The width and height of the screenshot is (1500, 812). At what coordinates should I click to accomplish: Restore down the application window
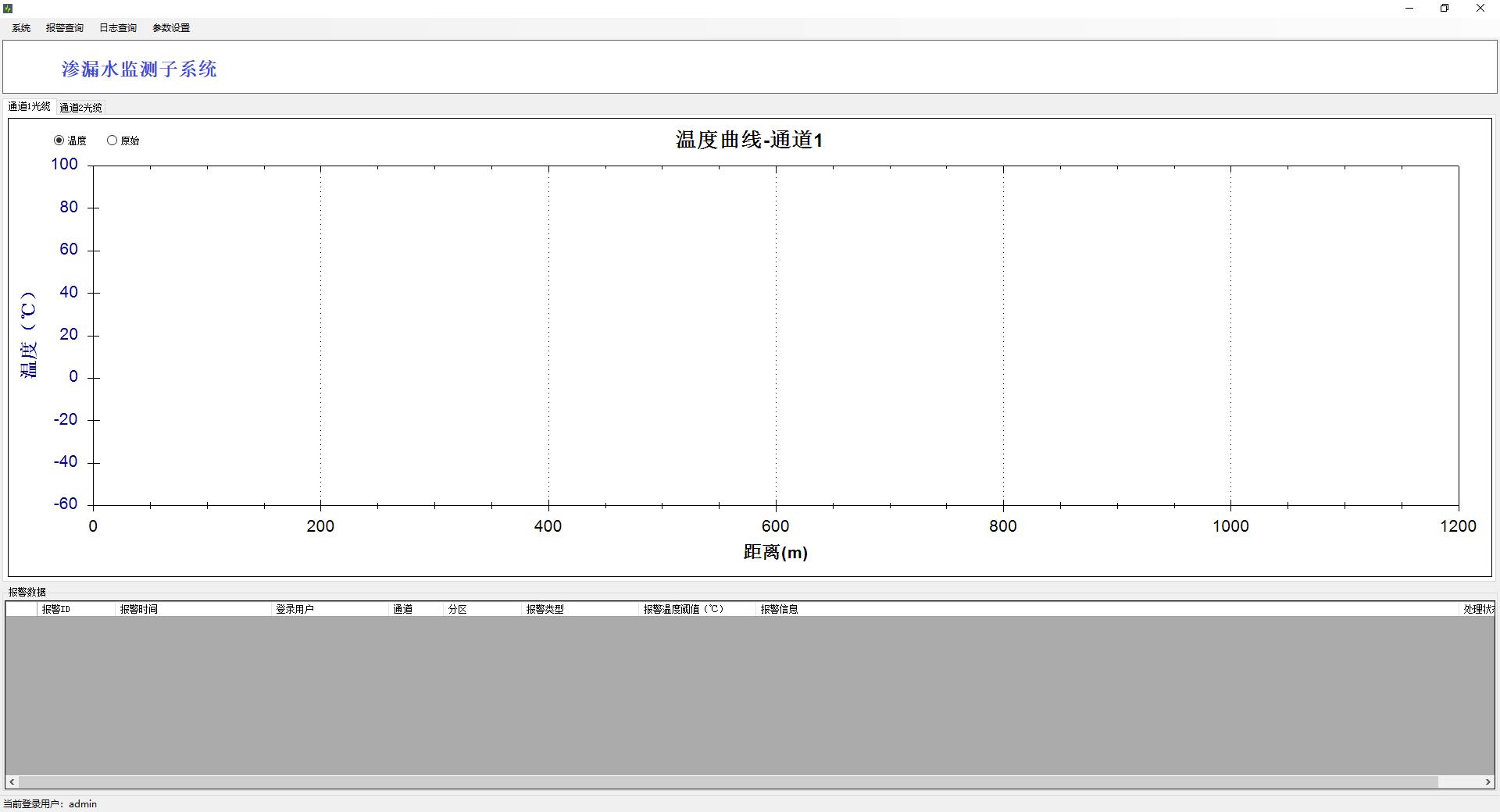(x=1445, y=9)
